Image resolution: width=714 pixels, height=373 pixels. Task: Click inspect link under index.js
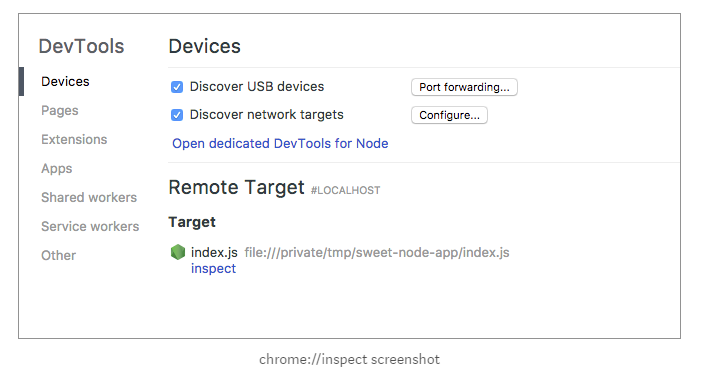pos(213,269)
